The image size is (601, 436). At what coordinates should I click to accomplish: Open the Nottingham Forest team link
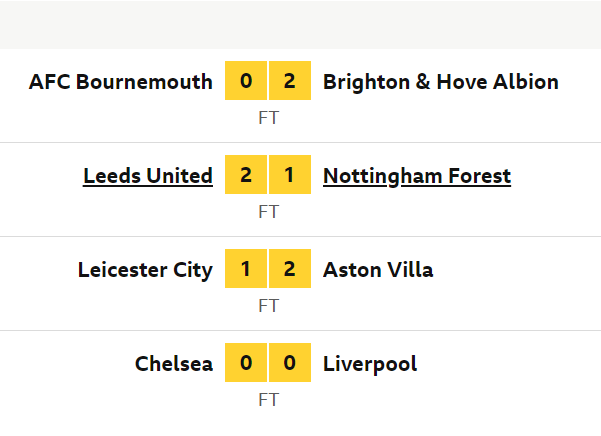coord(417,177)
